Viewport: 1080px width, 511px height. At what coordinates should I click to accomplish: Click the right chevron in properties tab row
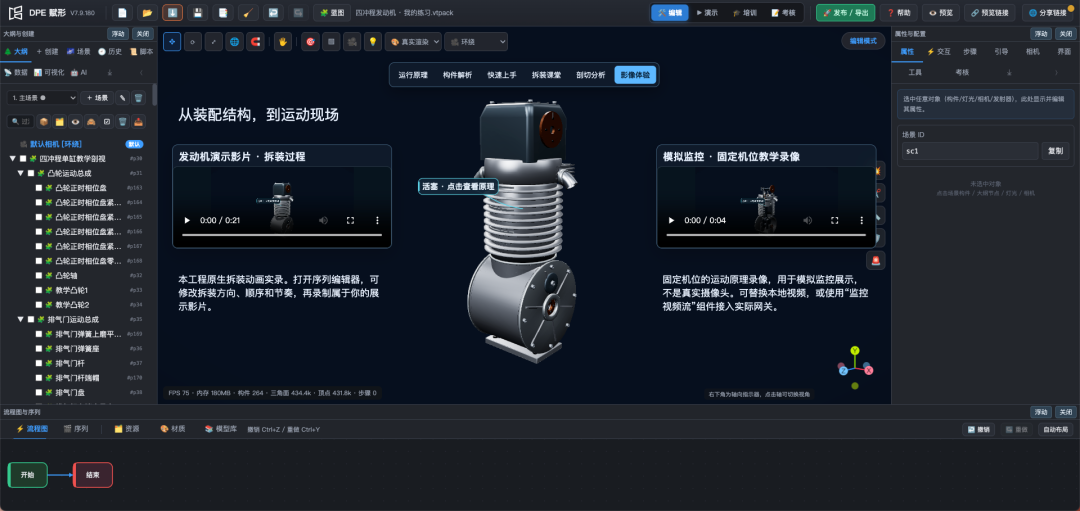pyautogui.click(x=1057, y=72)
